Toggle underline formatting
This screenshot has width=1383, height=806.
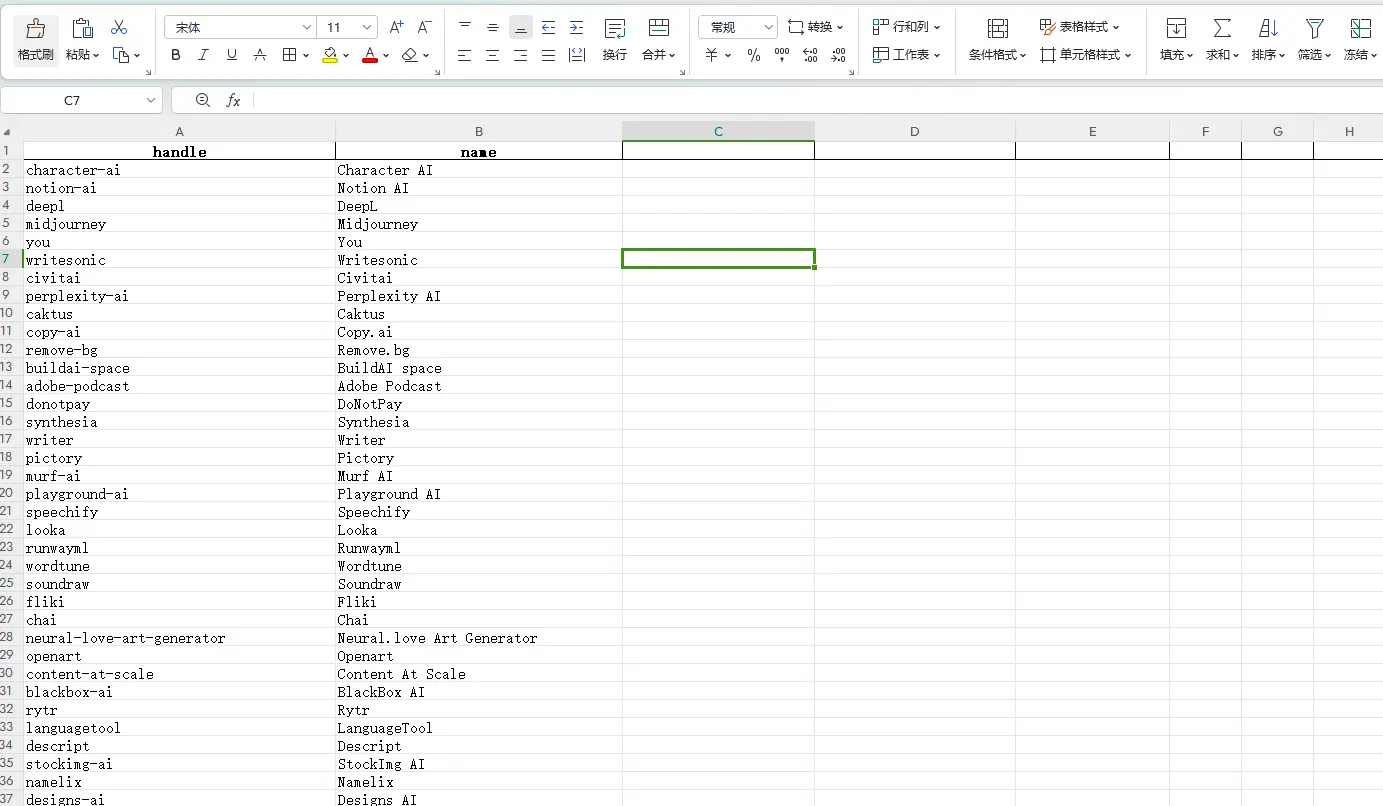click(232, 55)
